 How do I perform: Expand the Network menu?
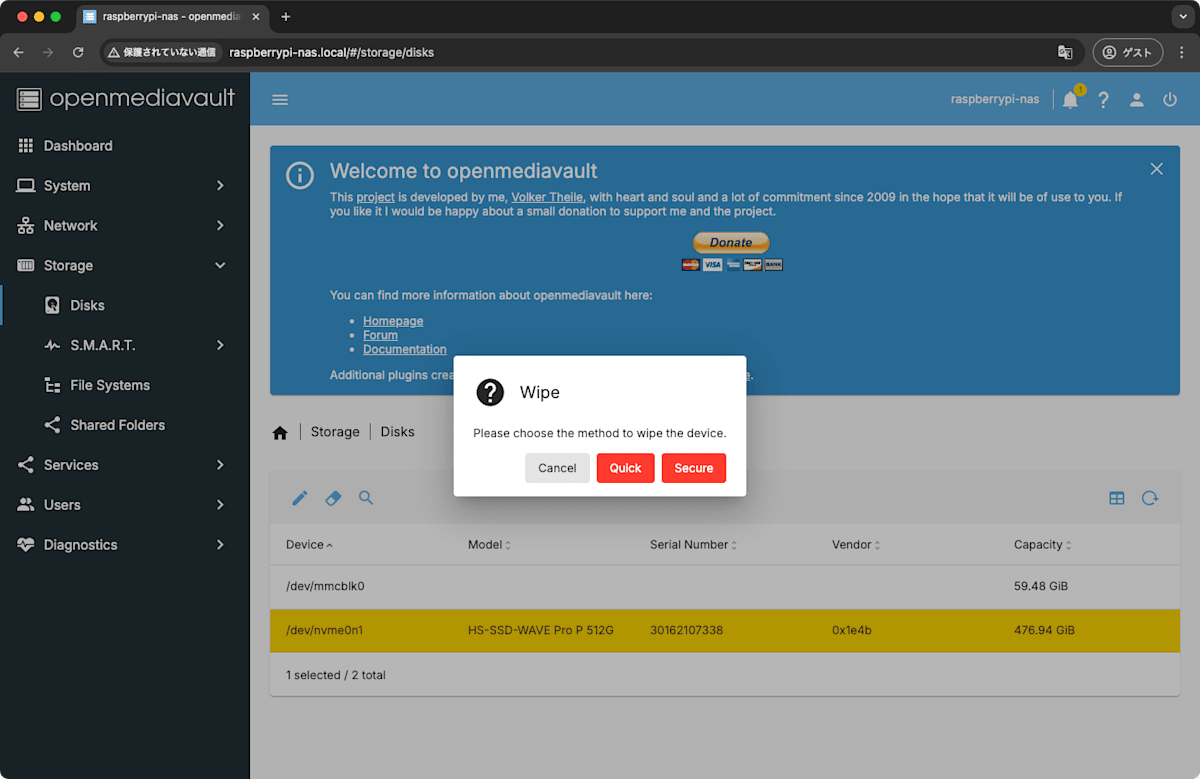[x=124, y=226]
